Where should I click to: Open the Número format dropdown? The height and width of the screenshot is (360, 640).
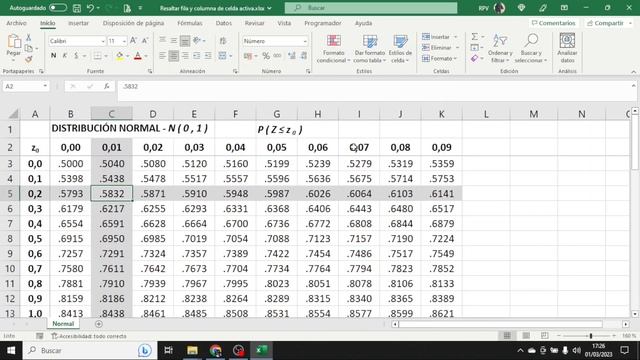coord(304,41)
